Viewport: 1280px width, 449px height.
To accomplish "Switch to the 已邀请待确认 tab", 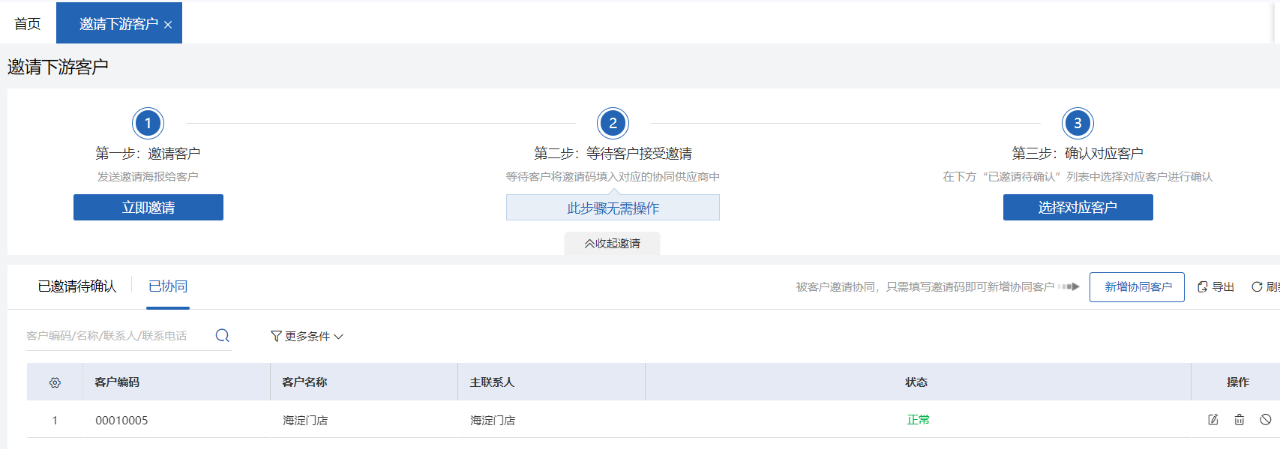I will tap(77, 286).
